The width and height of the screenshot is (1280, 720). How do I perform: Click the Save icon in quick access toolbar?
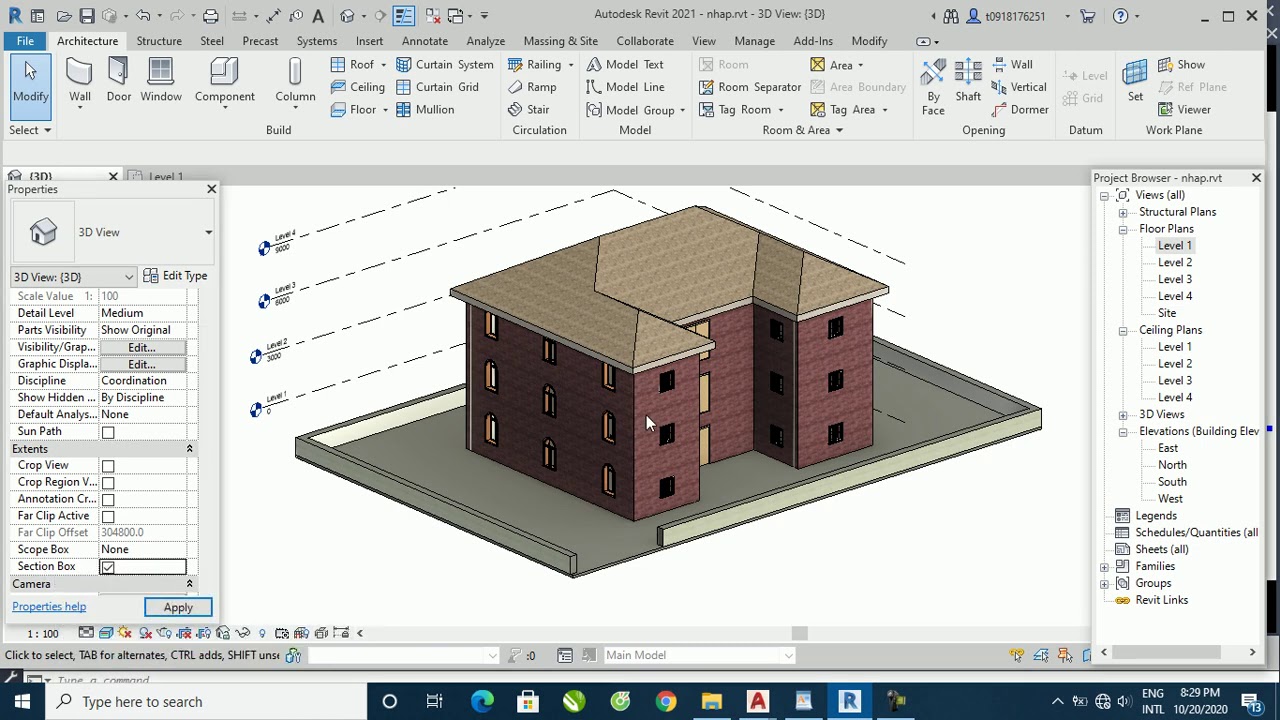point(87,16)
